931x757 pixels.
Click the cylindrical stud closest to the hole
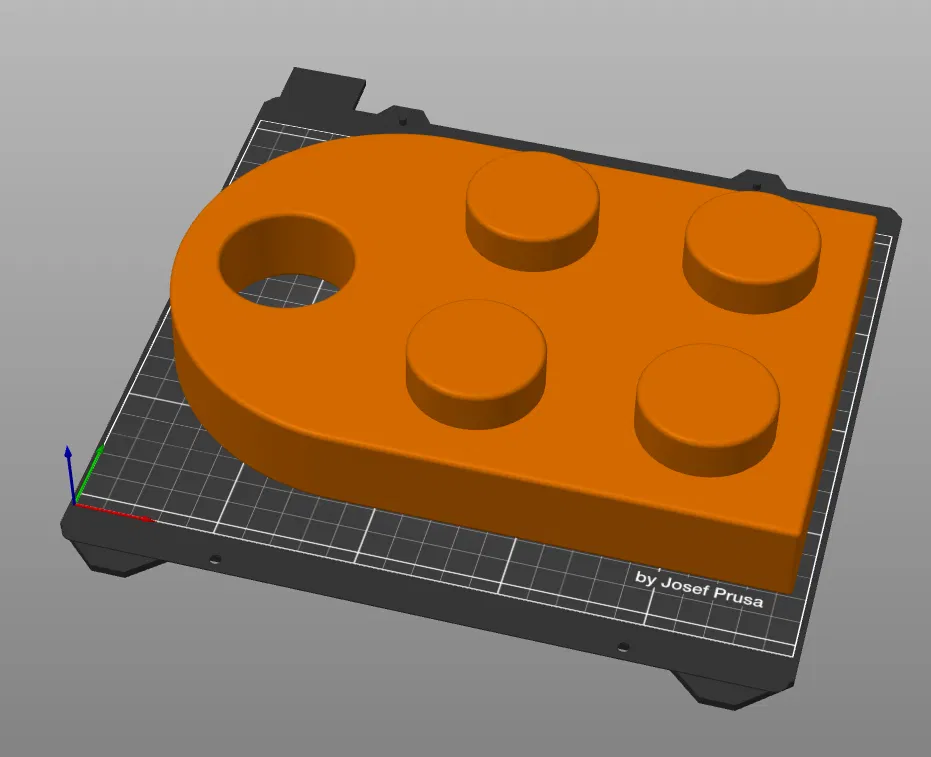(x=476, y=363)
